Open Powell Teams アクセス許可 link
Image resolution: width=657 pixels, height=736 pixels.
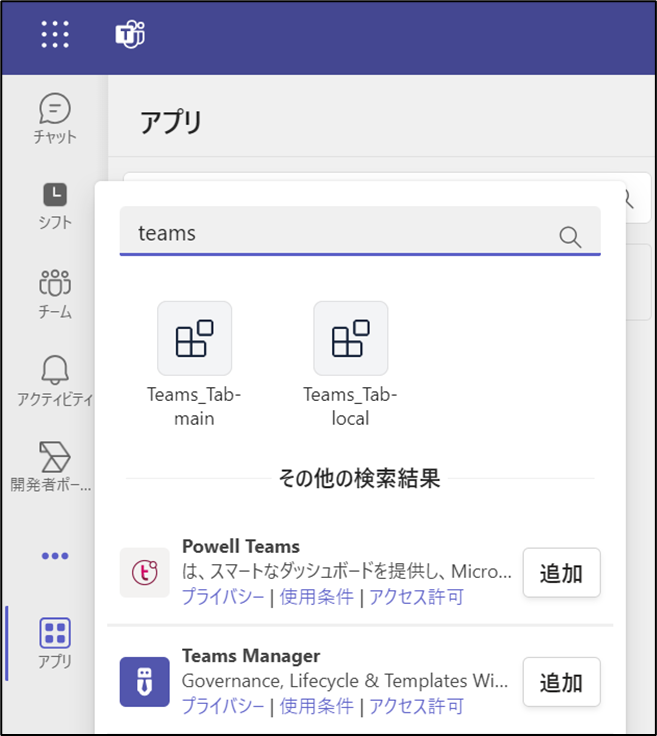click(416, 597)
